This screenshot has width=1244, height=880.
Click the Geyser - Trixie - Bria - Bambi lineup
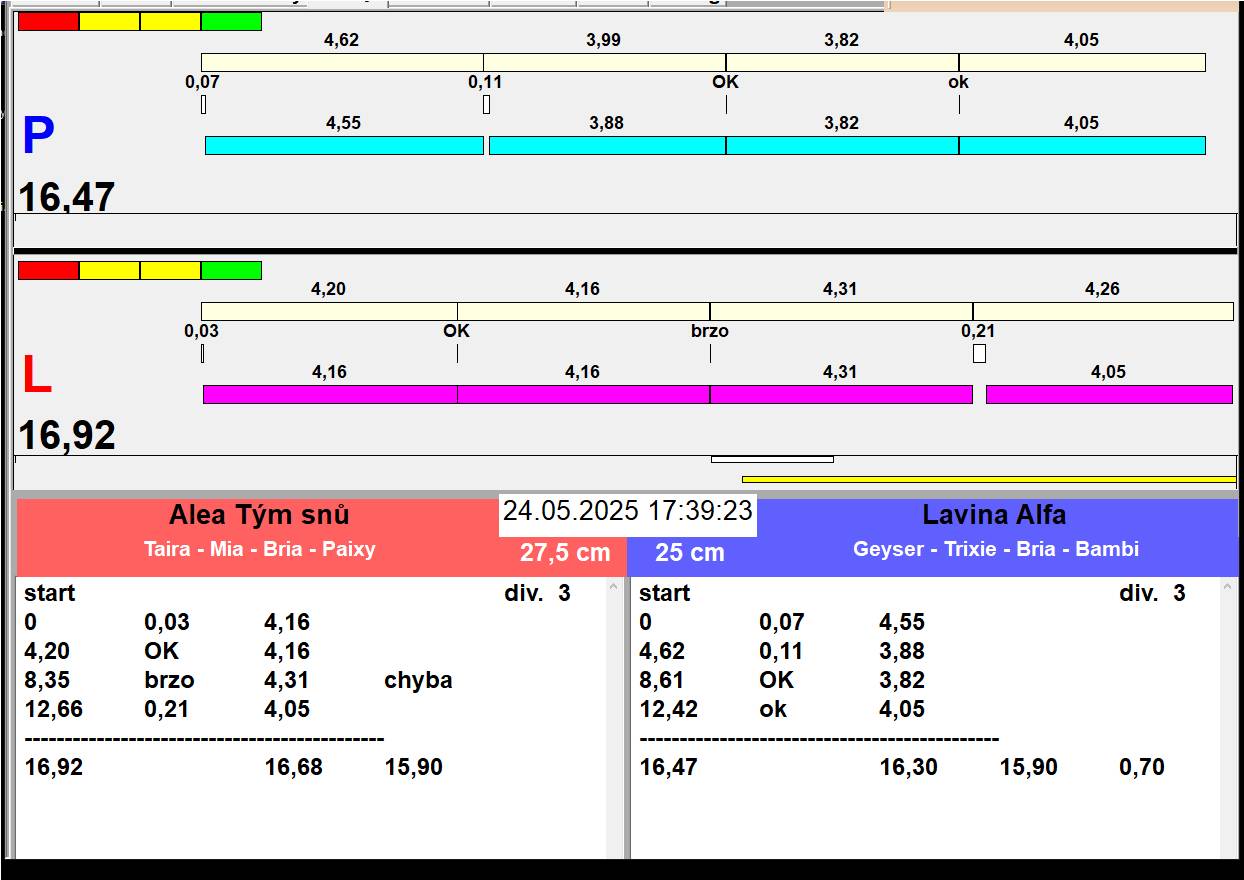(996, 549)
